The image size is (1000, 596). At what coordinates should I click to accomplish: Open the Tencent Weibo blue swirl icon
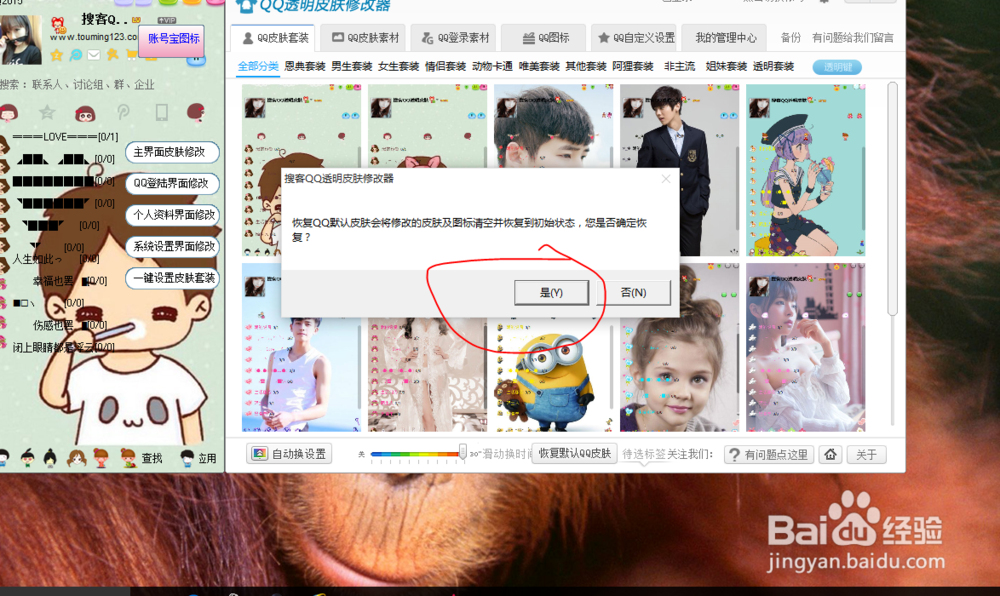(75, 55)
